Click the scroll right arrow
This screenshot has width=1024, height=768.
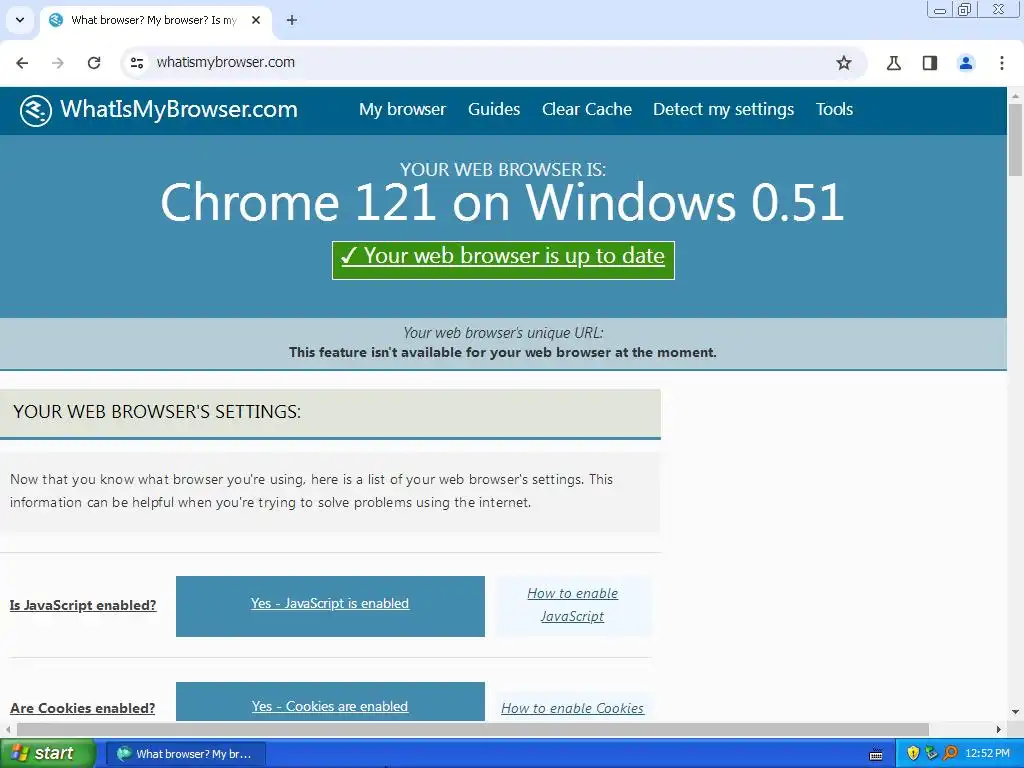point(999,729)
